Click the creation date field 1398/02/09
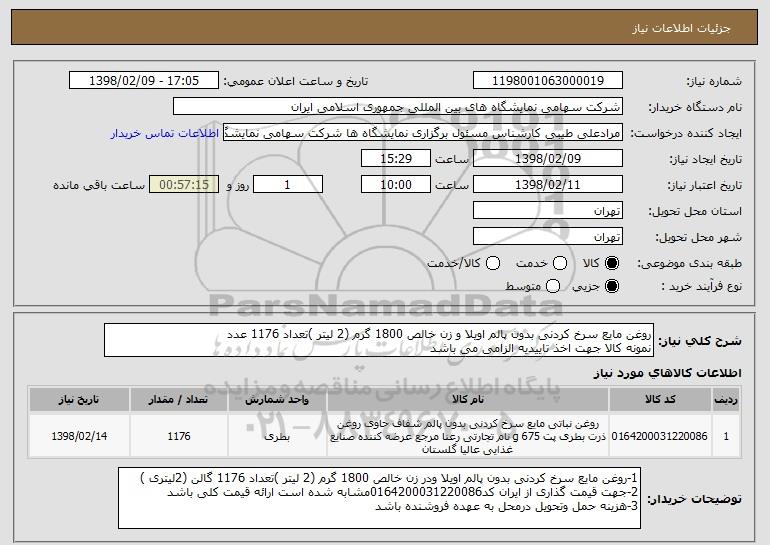This screenshot has width=770, height=545. click(x=548, y=159)
